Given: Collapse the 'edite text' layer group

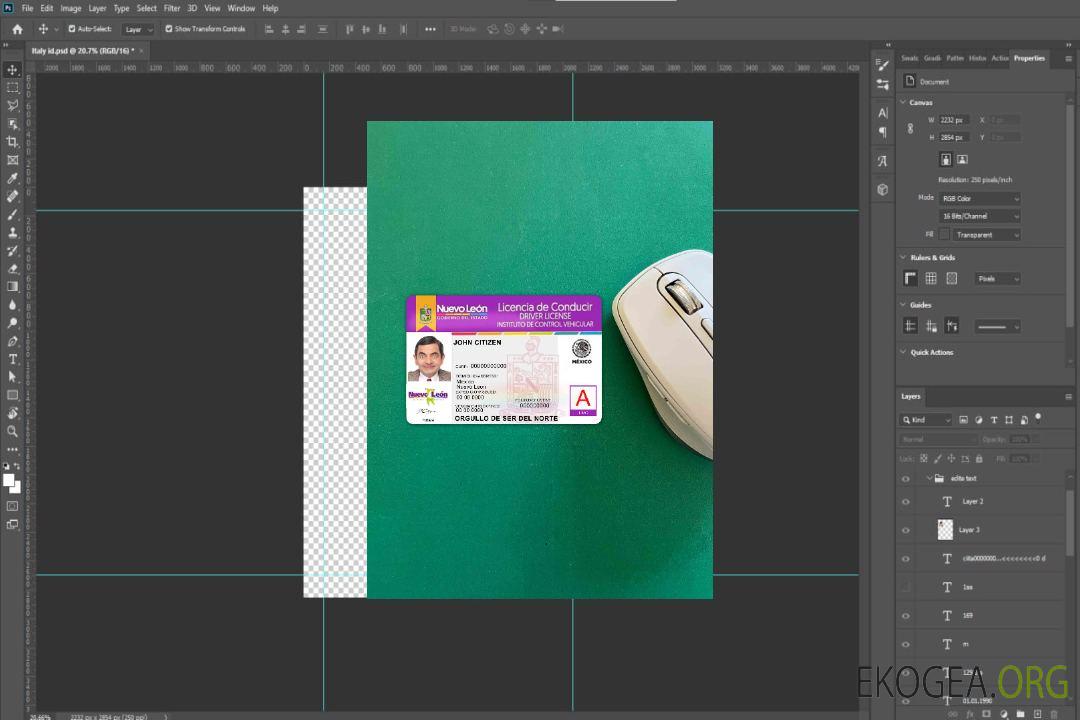Looking at the screenshot, I should coord(928,478).
